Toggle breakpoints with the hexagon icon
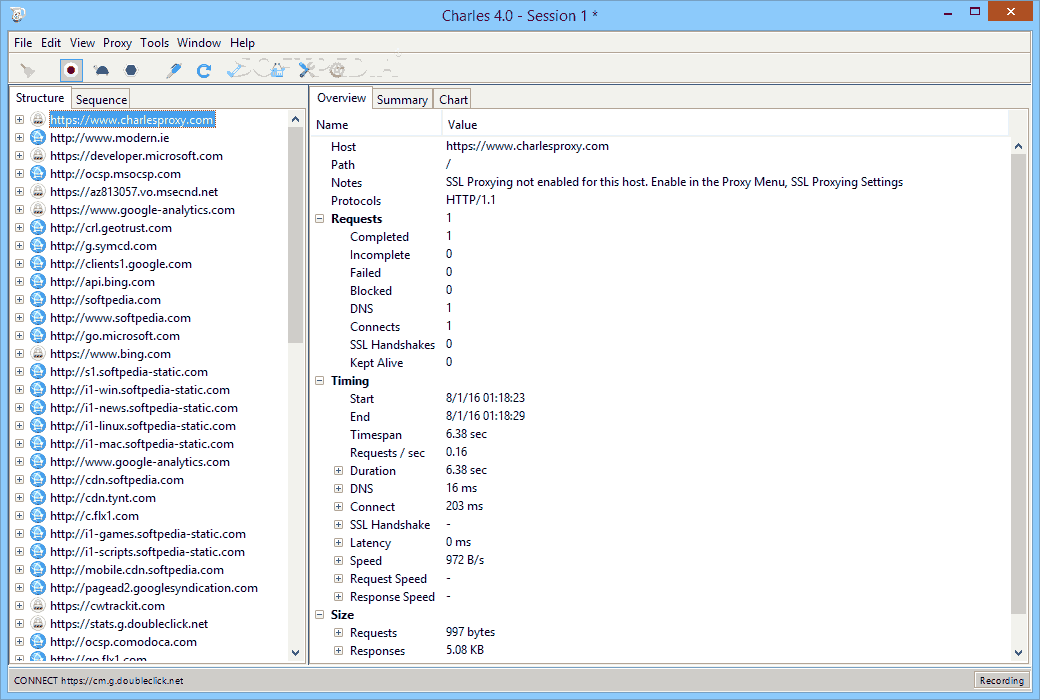This screenshot has height=700, width=1040. coord(131,70)
